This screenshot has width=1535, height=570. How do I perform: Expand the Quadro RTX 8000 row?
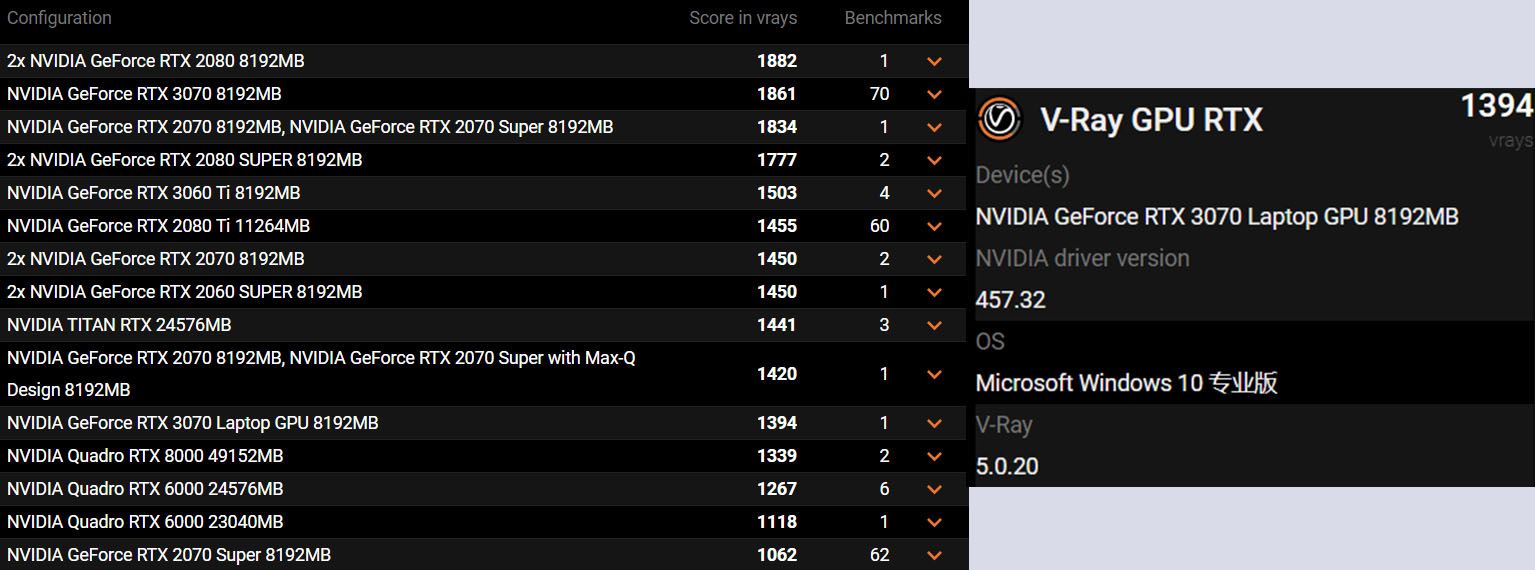934,456
